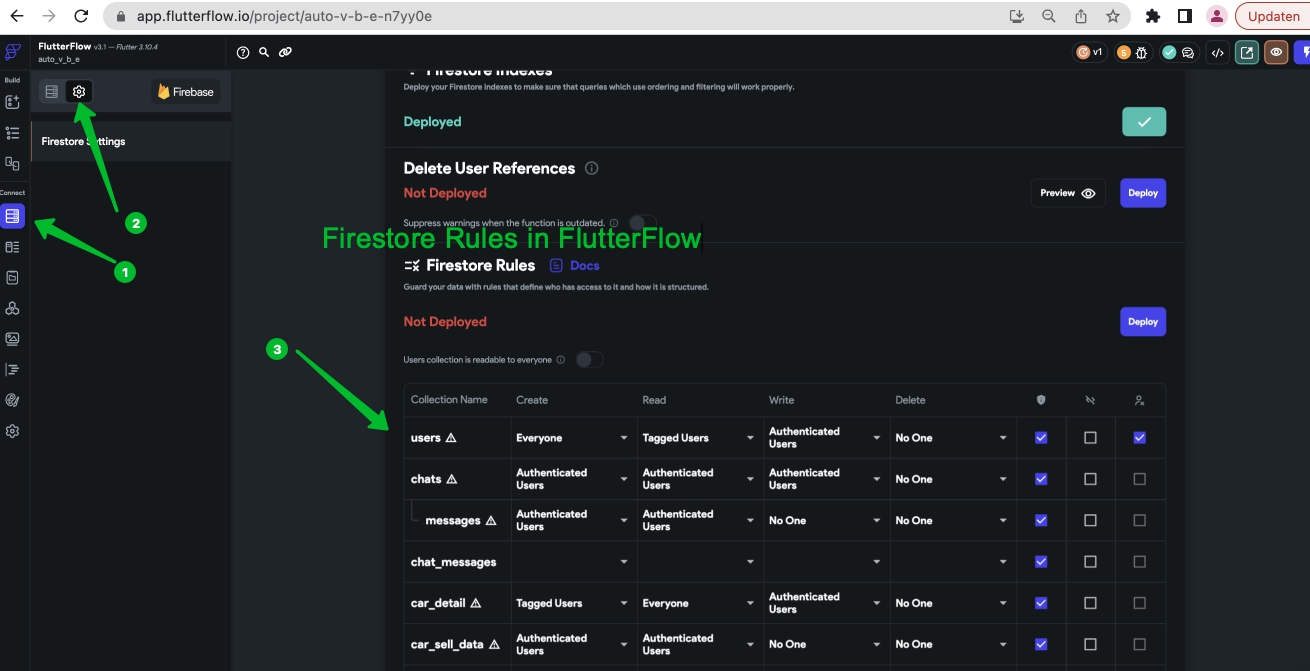The width and height of the screenshot is (1310, 671).
Task: Deploy the Delete User References function
Action: [1143, 193]
